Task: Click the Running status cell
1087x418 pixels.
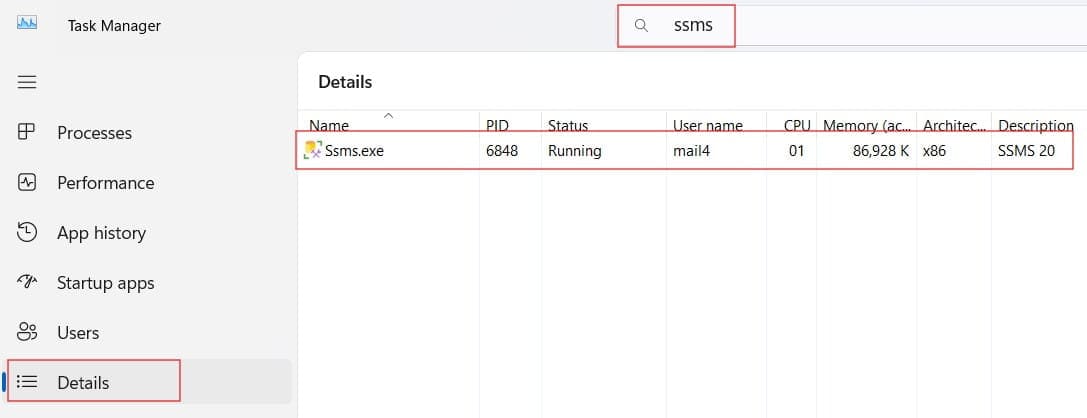Action: 575,150
